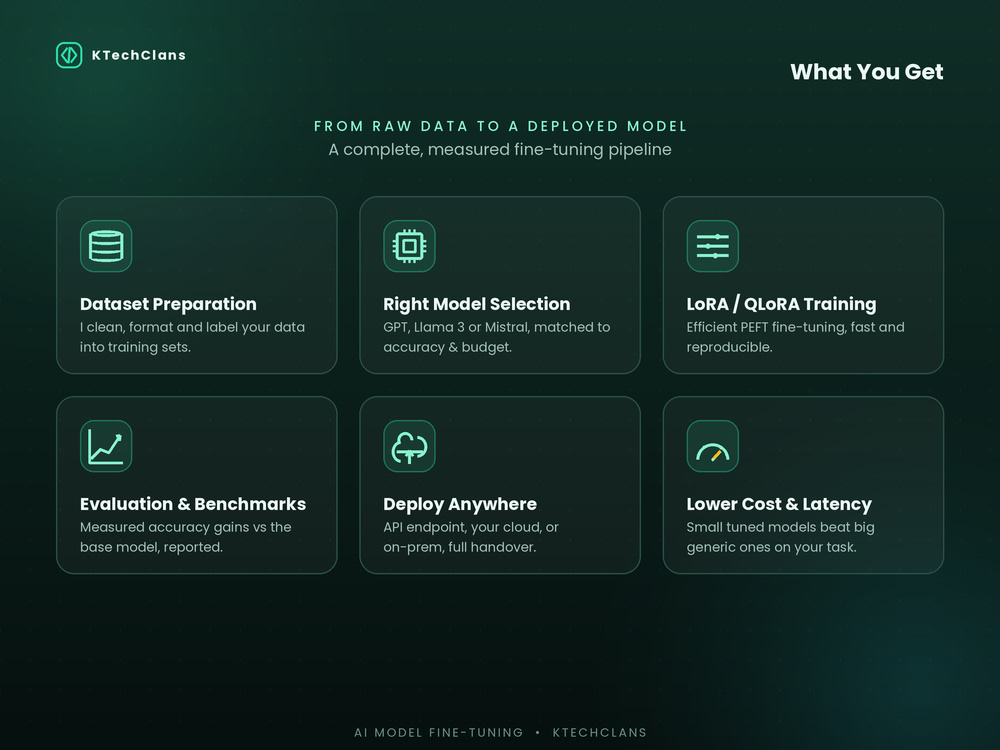Click 'KTECHCLANS' footer text

[x=599, y=733]
